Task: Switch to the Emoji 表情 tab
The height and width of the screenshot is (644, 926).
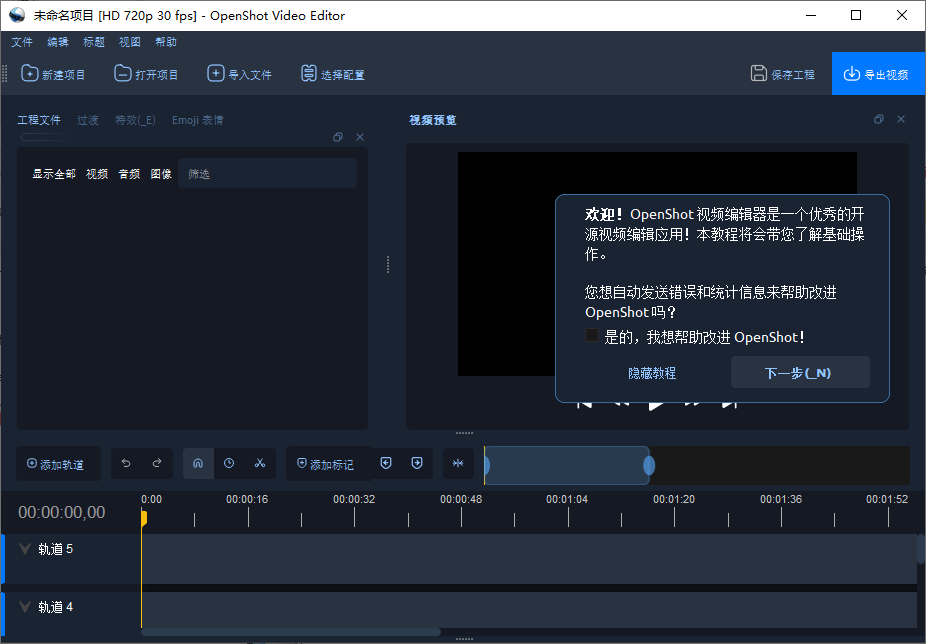Action: [x=197, y=120]
